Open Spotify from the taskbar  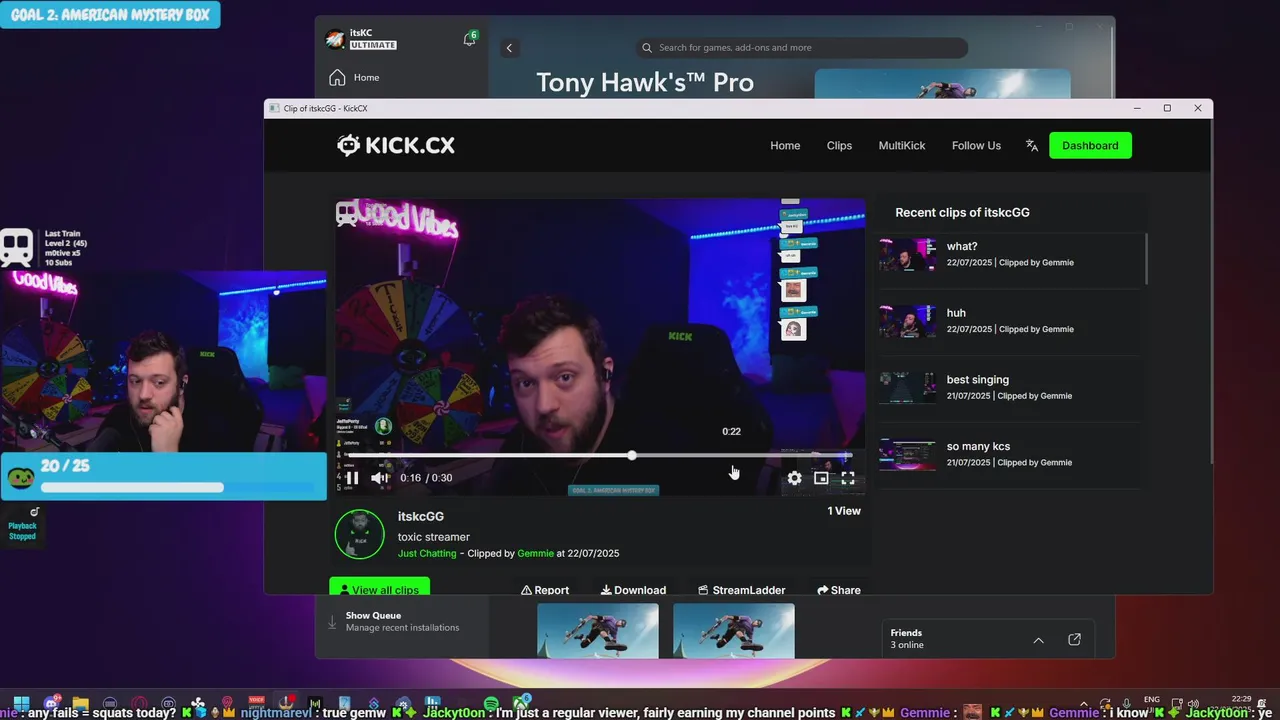tap(491, 704)
